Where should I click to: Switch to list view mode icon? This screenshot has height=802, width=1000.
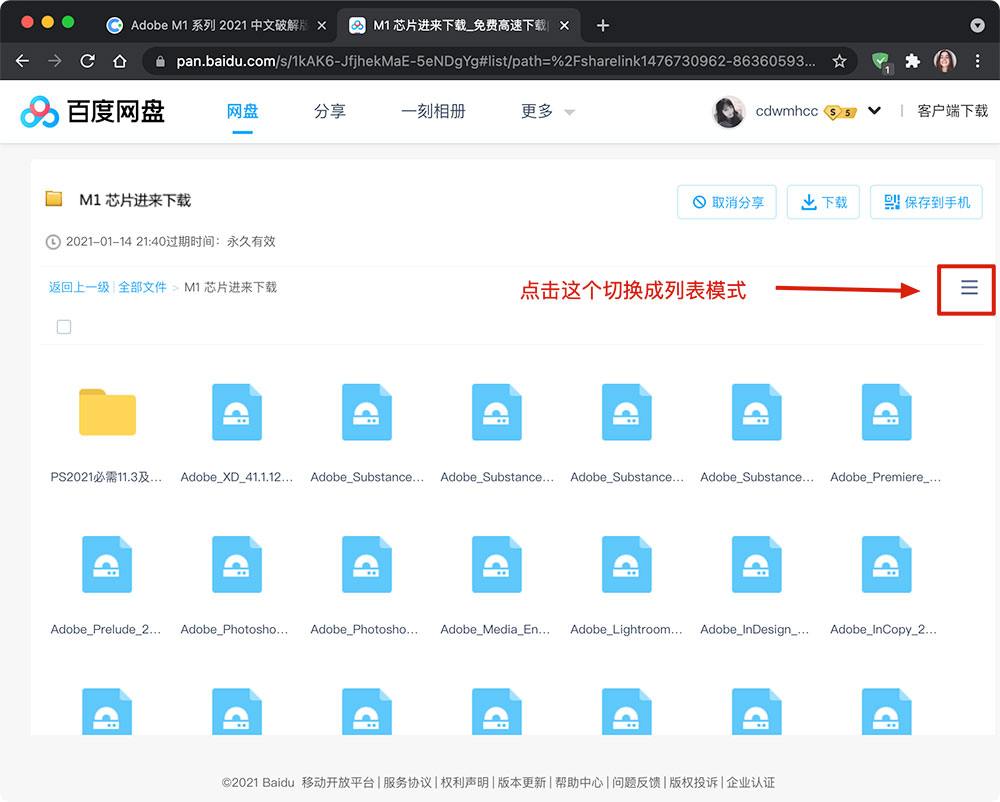[x=969, y=288]
